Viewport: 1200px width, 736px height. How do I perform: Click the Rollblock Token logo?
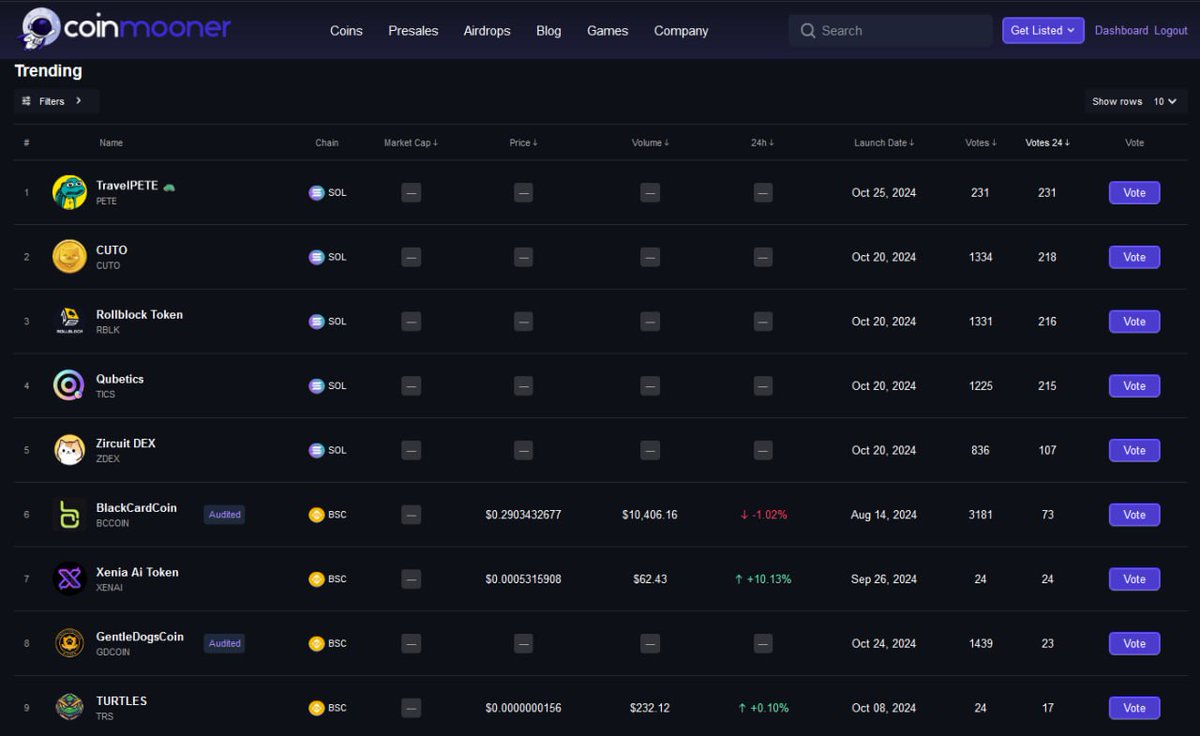tap(69, 321)
